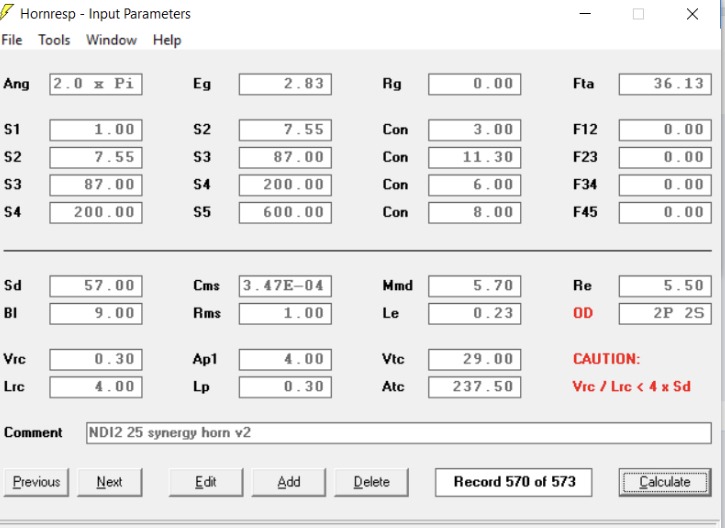725x528 pixels.
Task: Select the Eg field showing 2.83
Action: tap(285, 84)
